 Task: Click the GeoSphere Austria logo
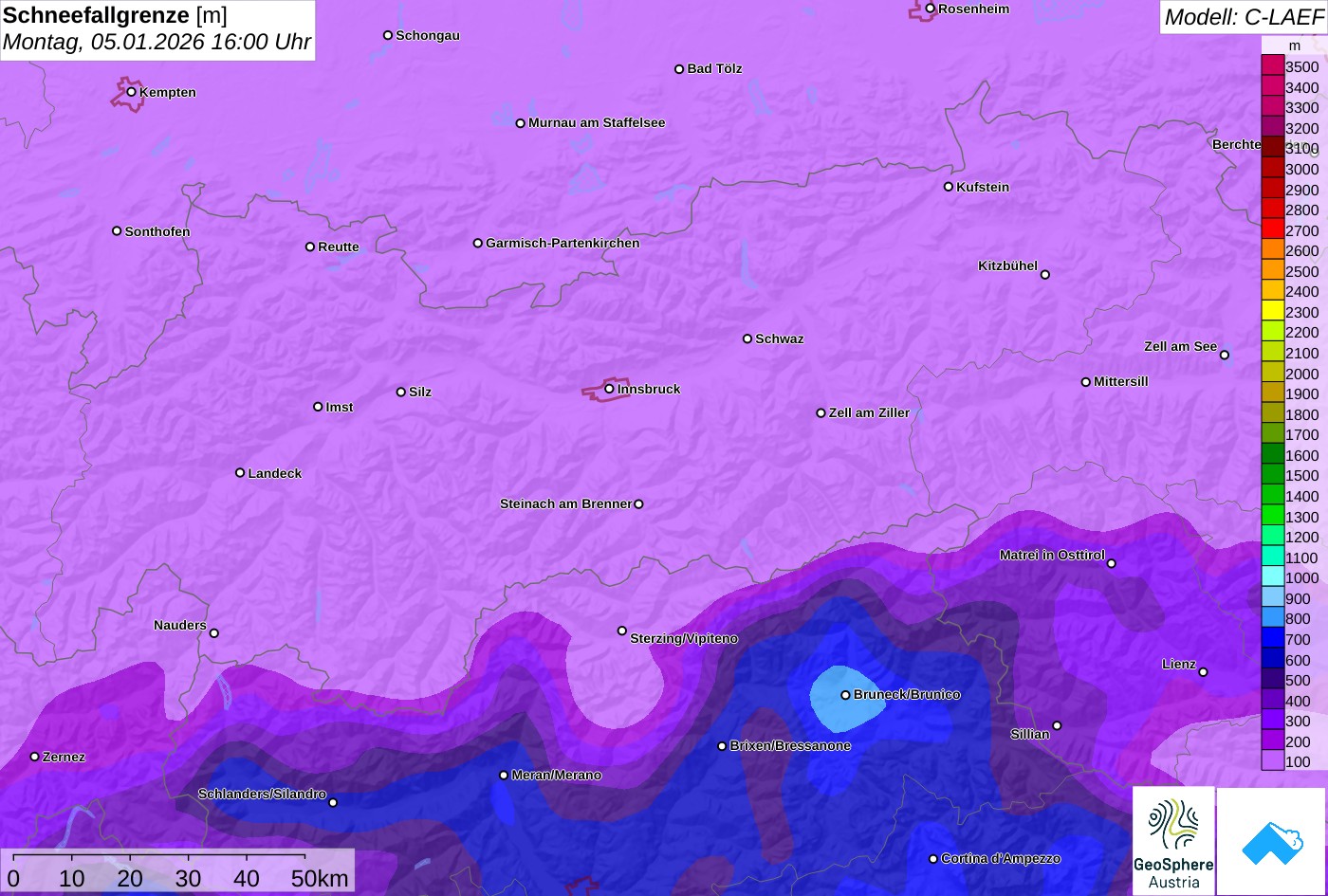coord(1173,841)
